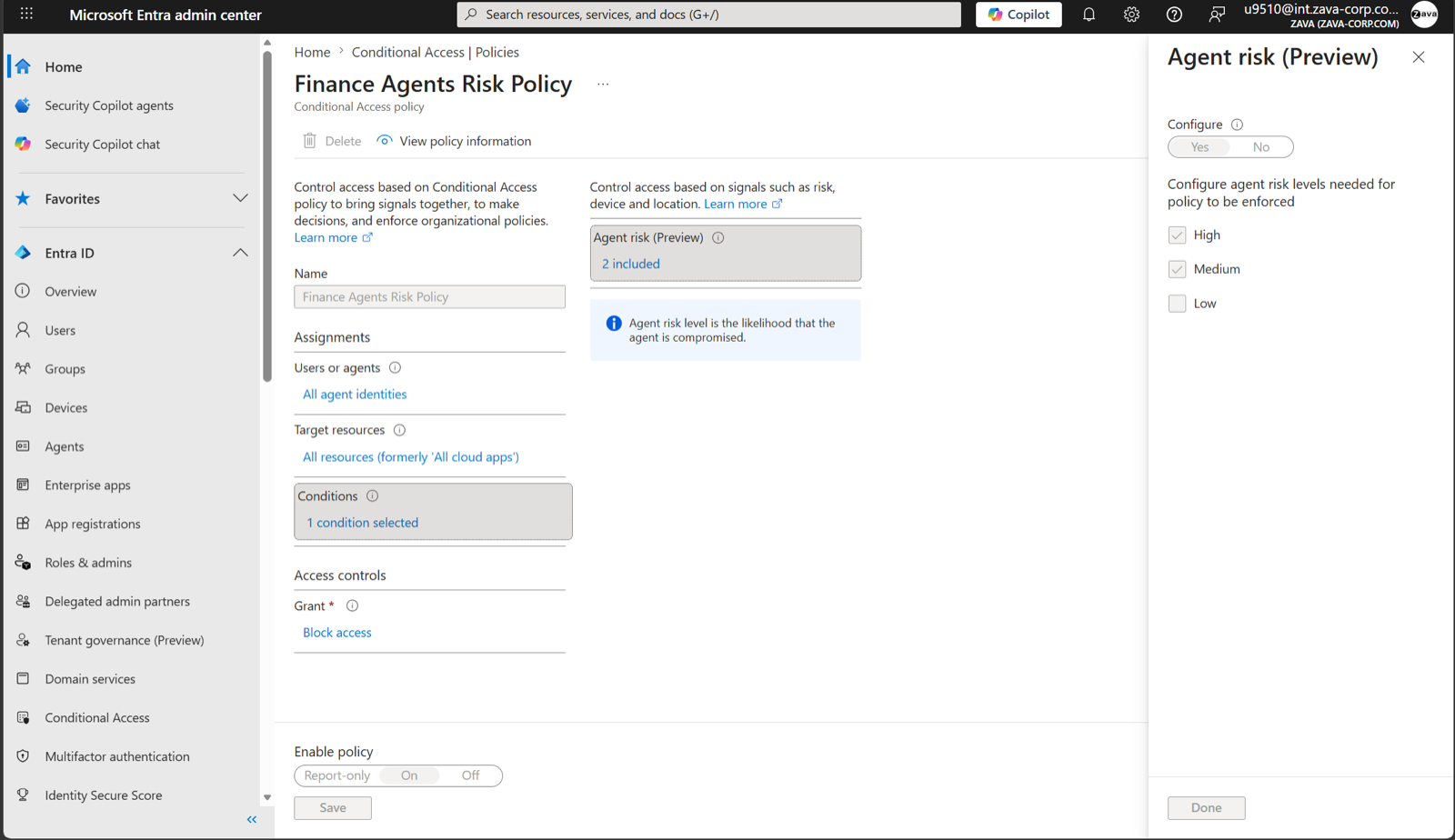
Task: Click the policy Name input field
Action: [429, 297]
